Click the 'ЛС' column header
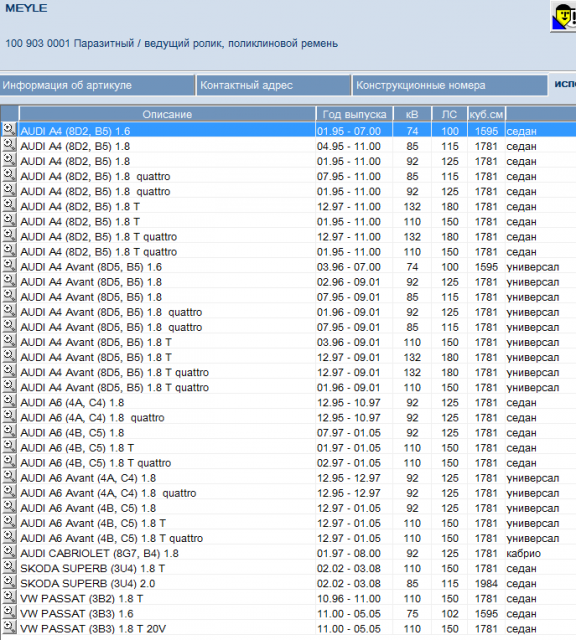Viewport: 576px width, 640px height. [449, 114]
